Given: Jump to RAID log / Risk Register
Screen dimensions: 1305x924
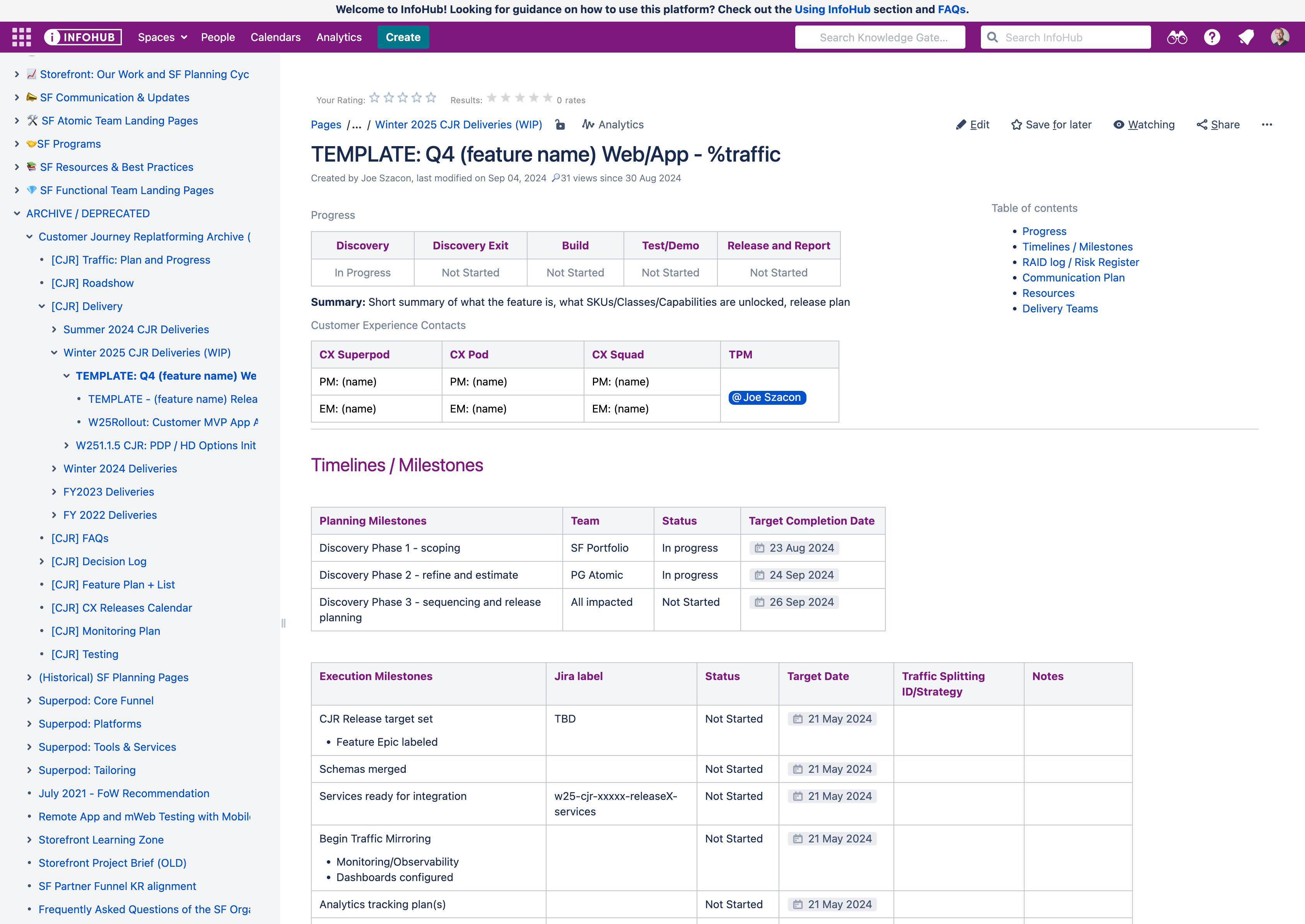Looking at the screenshot, I should click(1081, 262).
